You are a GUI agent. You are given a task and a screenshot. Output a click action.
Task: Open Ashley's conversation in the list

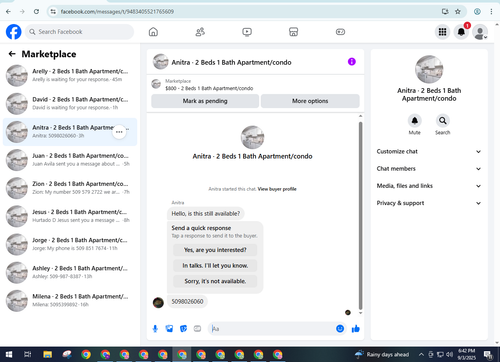pos(70,273)
